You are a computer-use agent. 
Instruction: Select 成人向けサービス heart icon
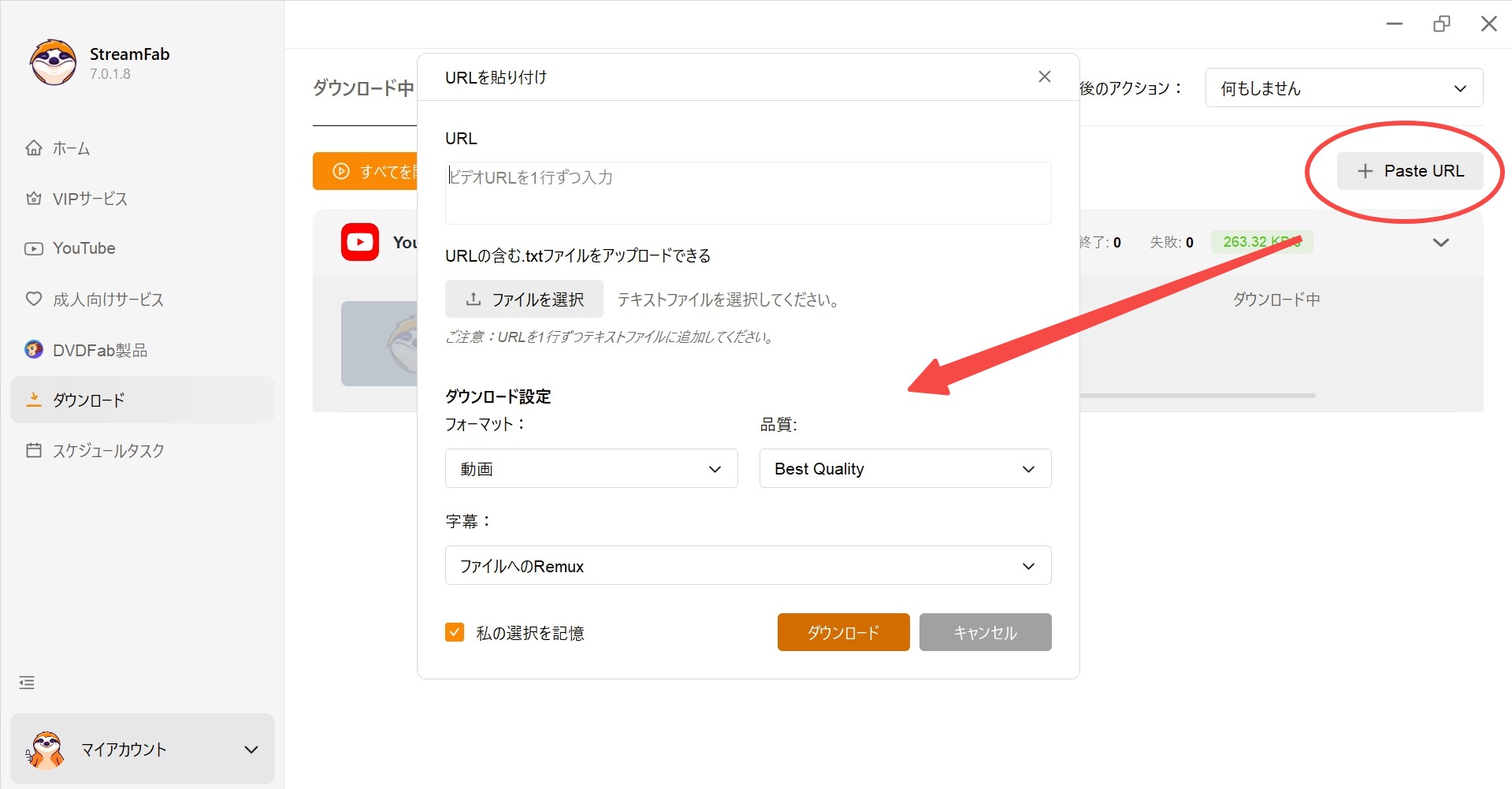[x=34, y=300]
